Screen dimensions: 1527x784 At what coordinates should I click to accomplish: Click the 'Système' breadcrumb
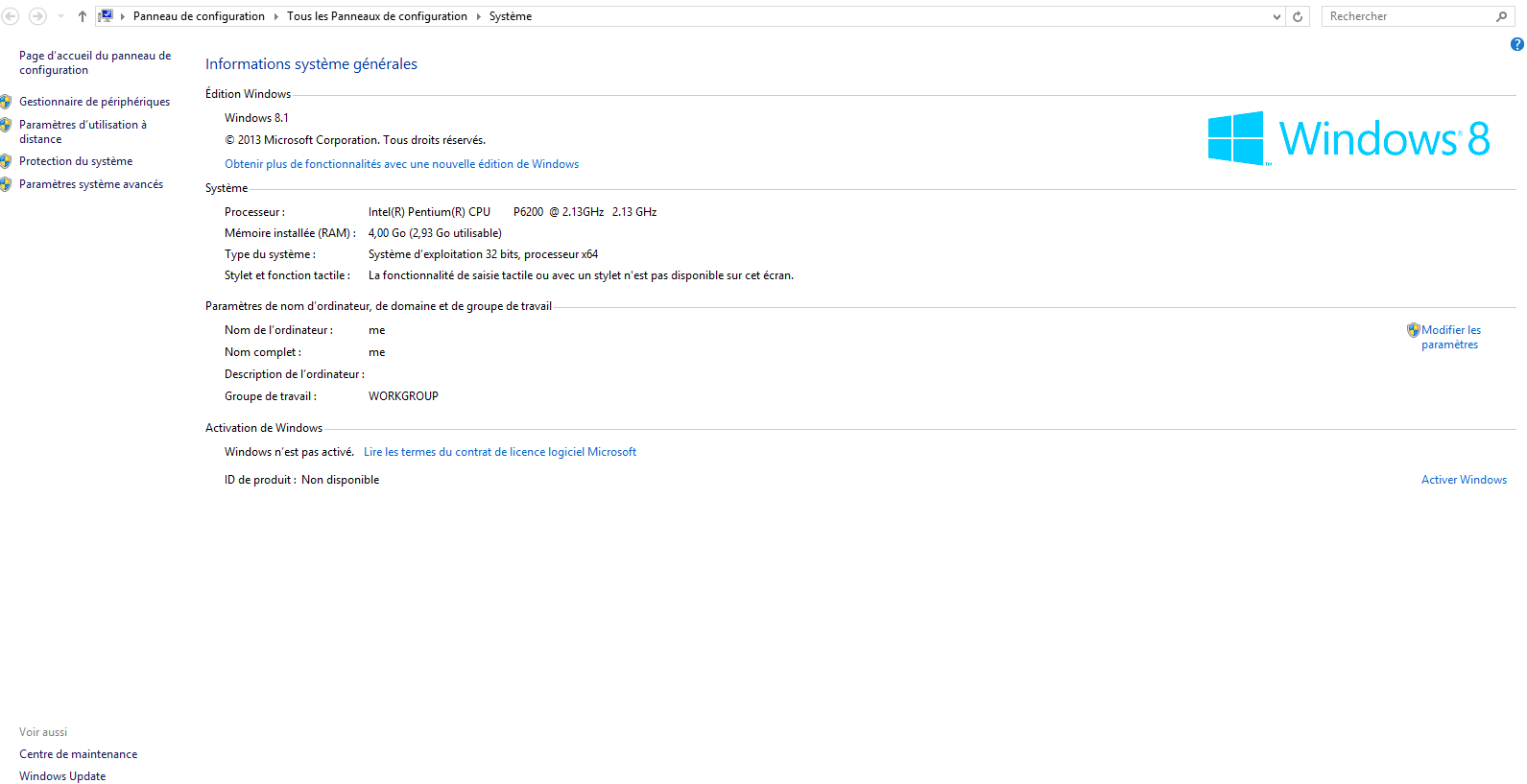pyautogui.click(x=510, y=16)
